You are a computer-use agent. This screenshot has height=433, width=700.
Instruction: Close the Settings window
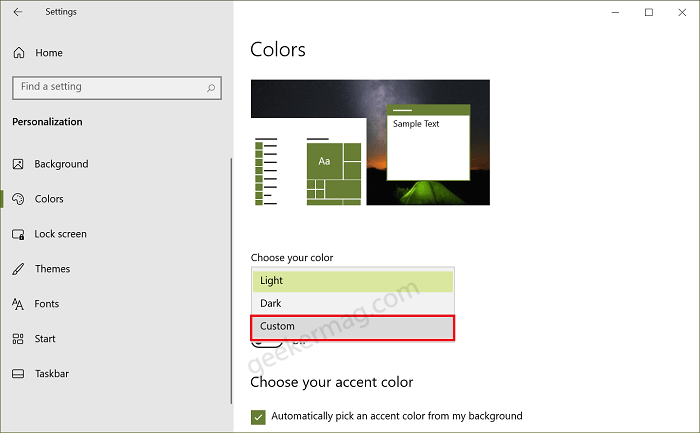point(682,12)
